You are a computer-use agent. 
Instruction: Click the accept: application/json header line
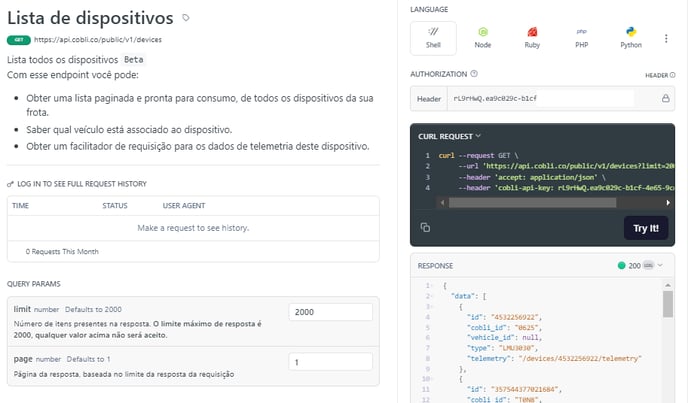pos(532,177)
